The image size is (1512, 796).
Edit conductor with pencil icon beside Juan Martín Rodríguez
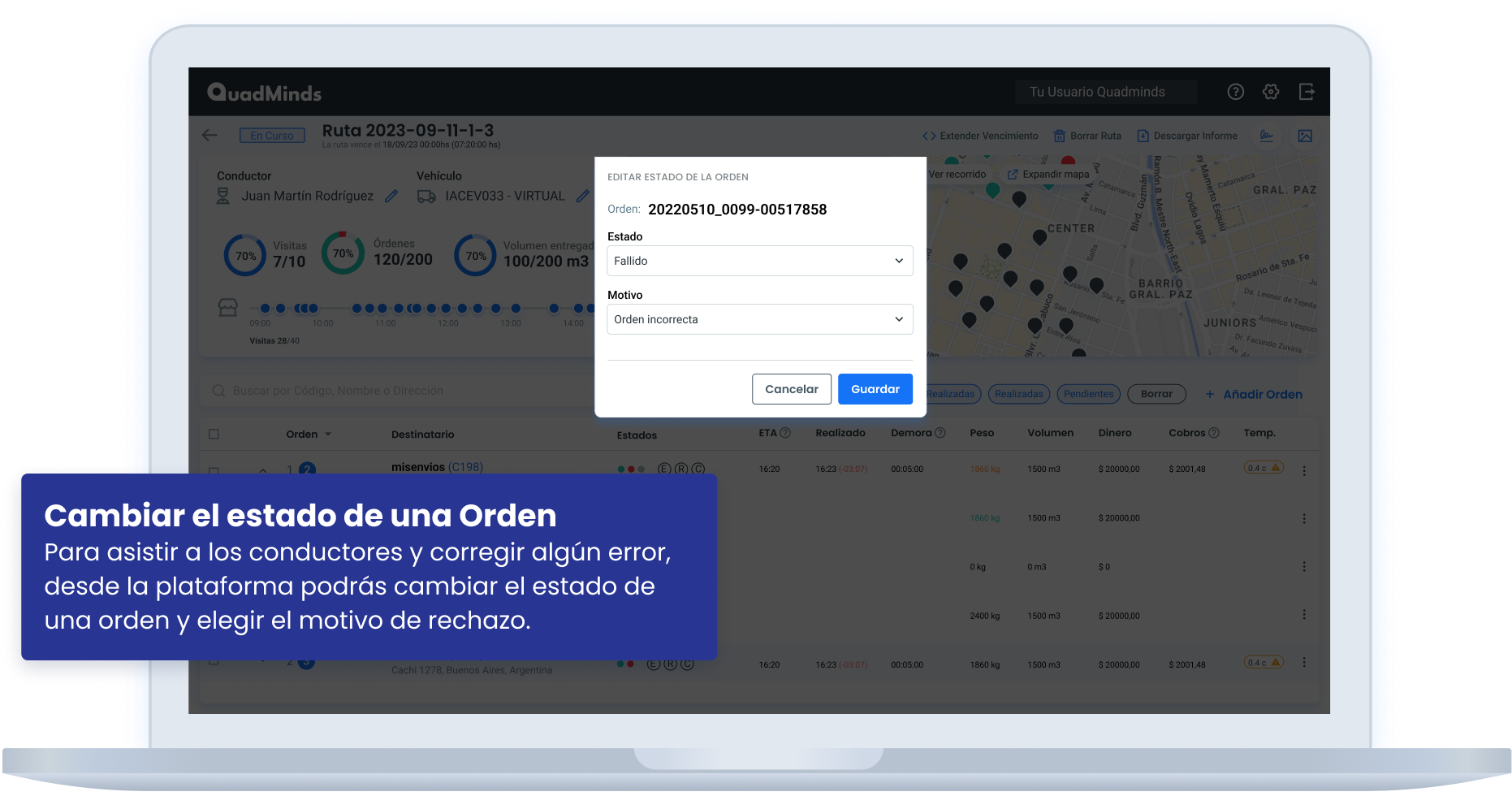click(391, 197)
